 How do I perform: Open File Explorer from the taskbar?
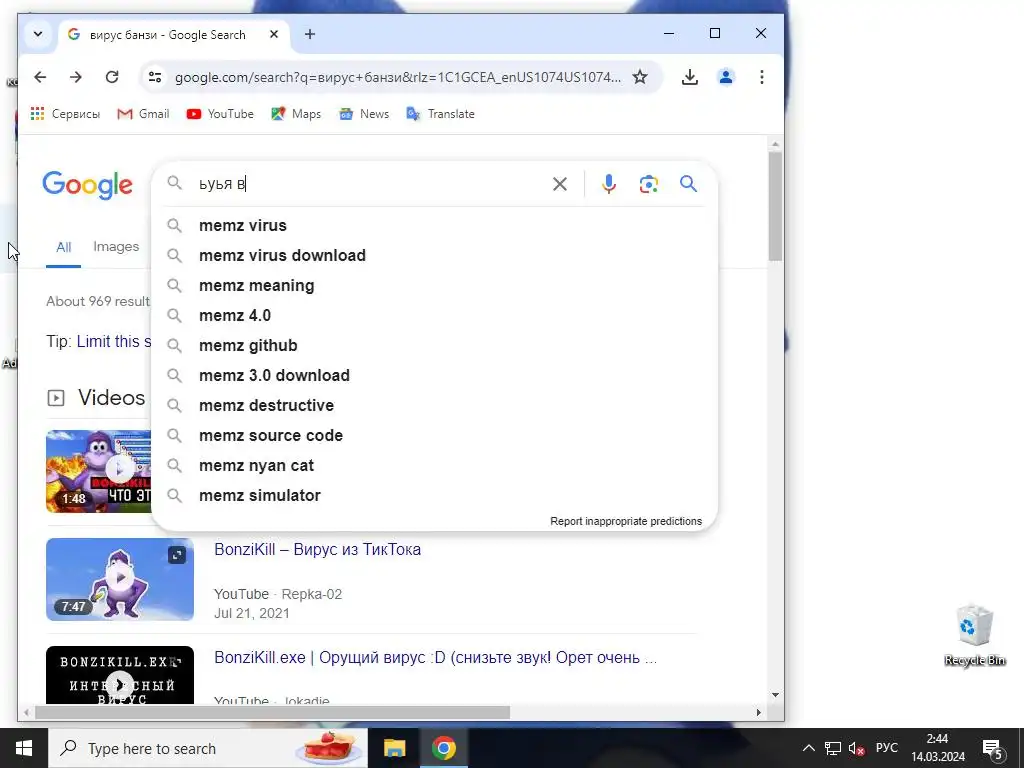coord(394,748)
